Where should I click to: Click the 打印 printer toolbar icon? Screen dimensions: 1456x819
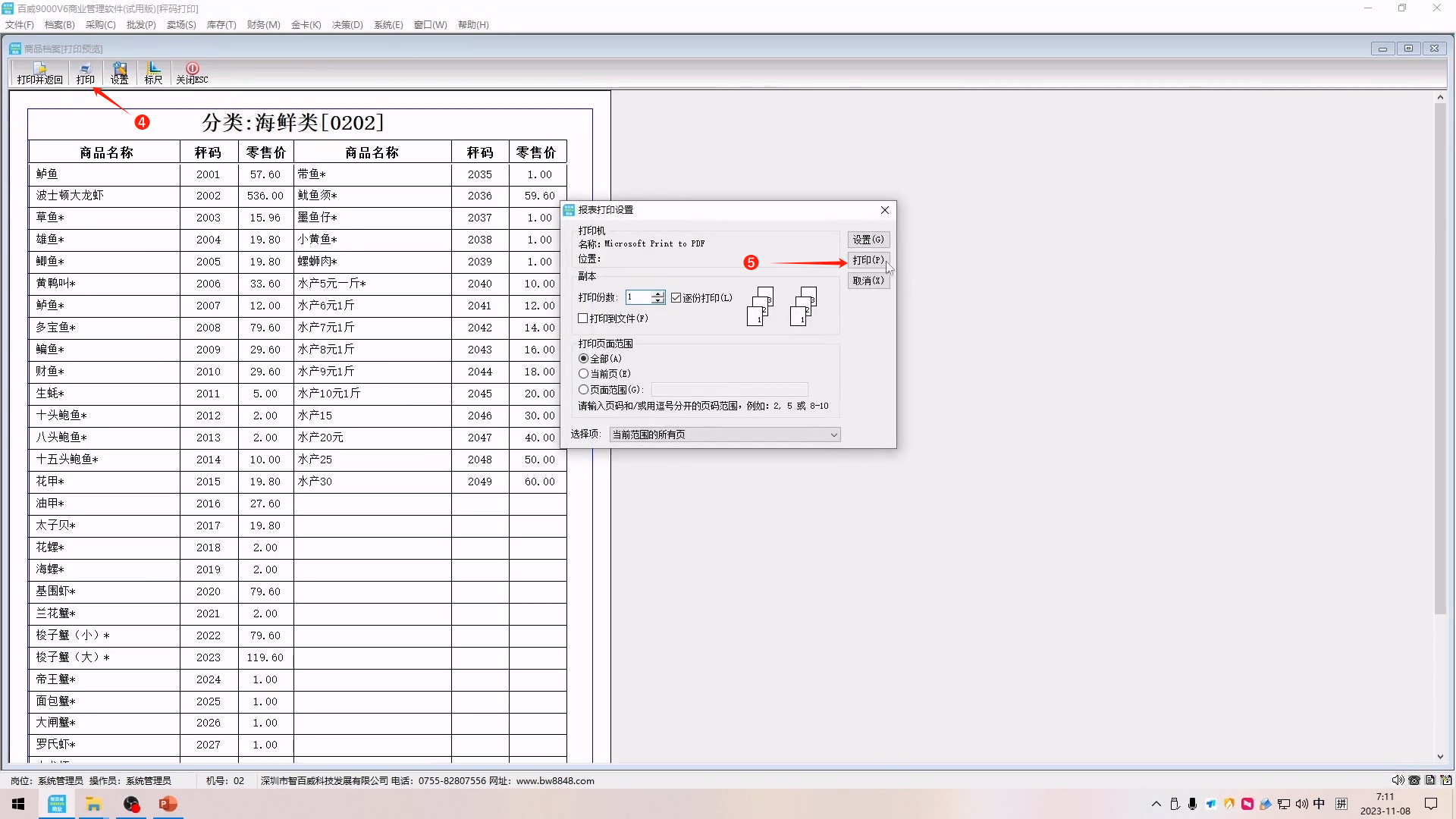(85, 73)
